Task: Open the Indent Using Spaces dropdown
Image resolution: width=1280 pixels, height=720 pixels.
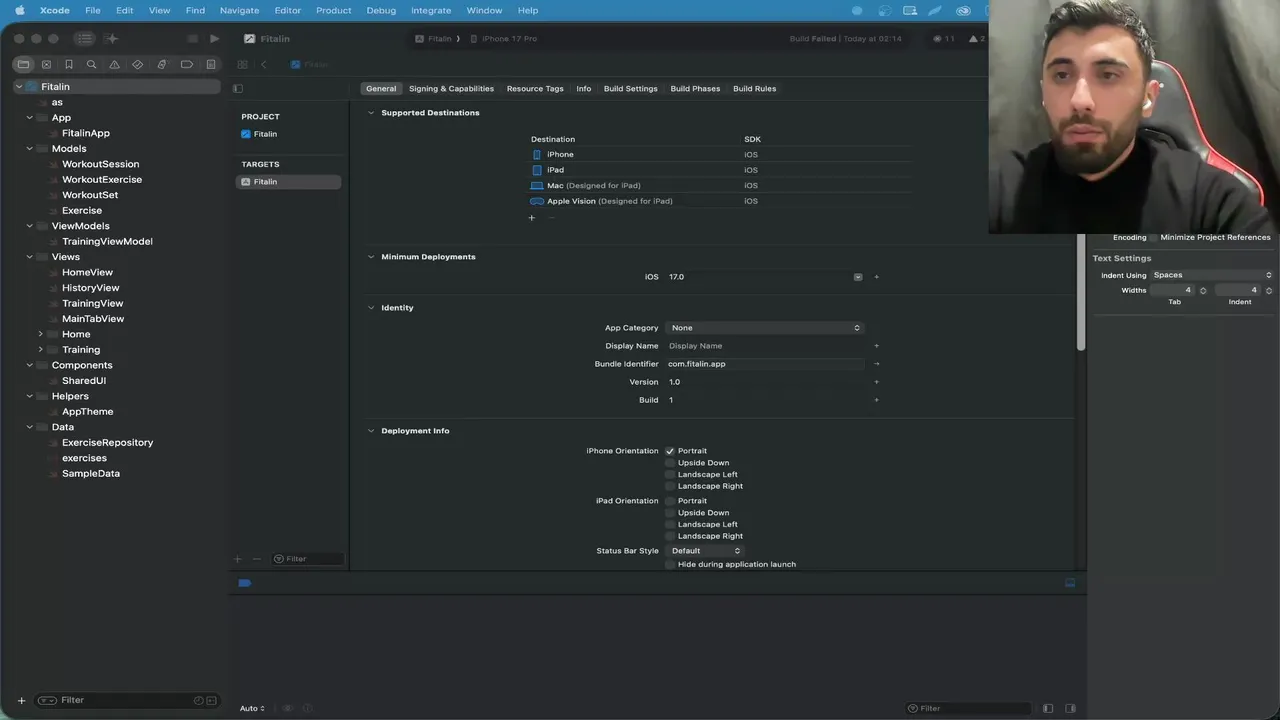Action: pyautogui.click(x=1212, y=275)
